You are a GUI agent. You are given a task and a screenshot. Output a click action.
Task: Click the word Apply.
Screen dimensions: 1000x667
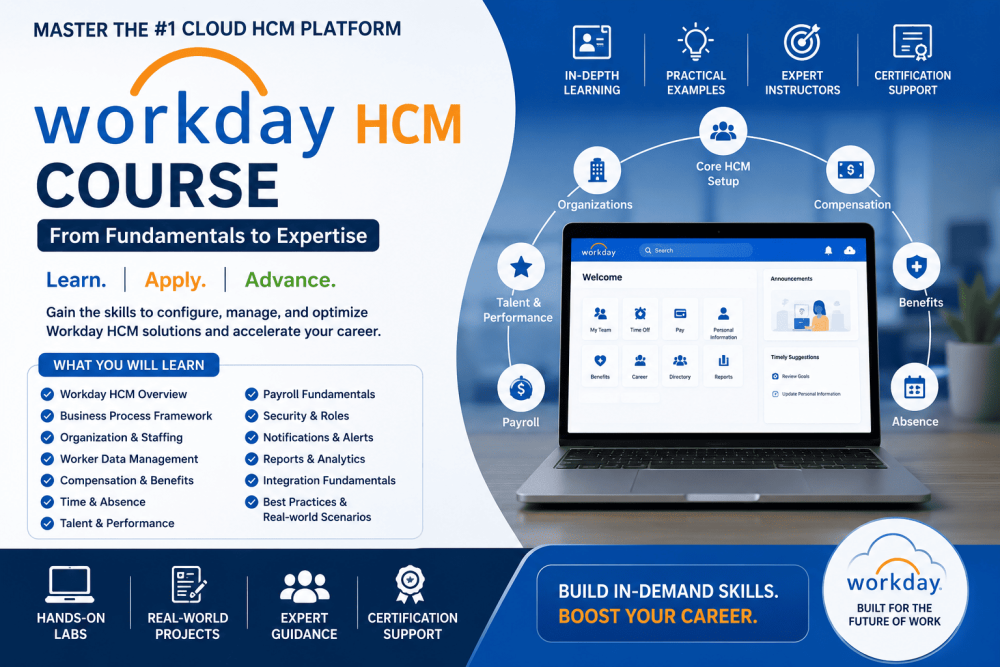click(x=175, y=280)
